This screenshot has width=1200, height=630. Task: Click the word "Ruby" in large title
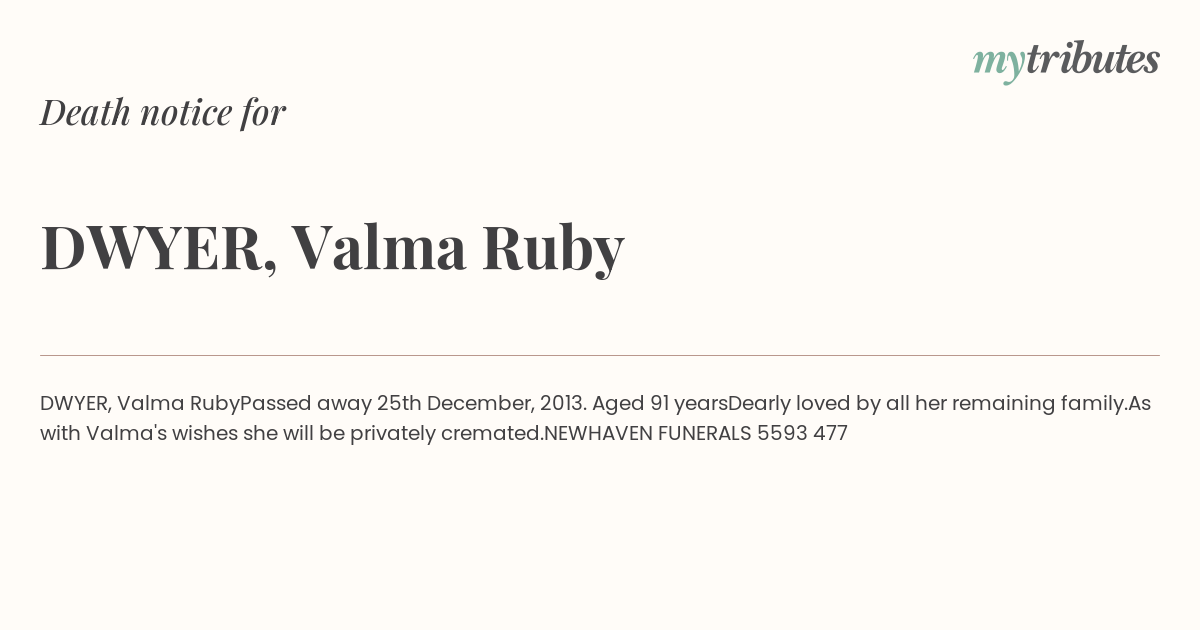click(x=553, y=250)
